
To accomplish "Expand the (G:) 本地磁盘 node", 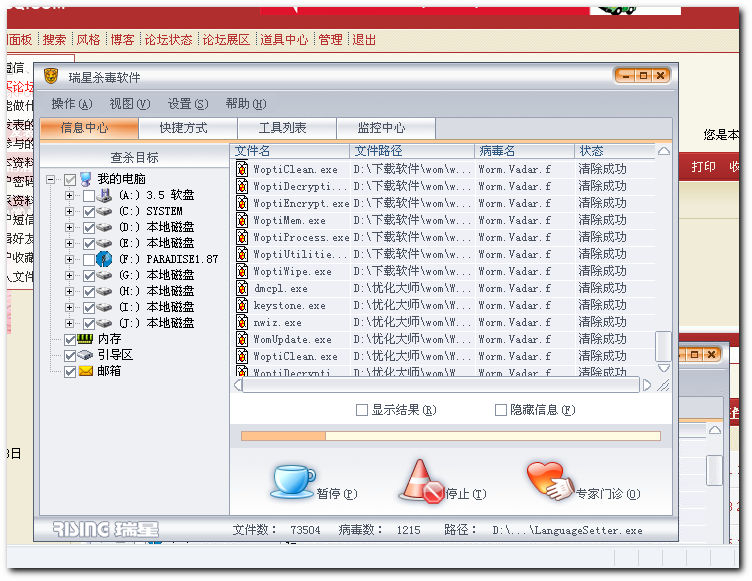I will click(x=70, y=275).
